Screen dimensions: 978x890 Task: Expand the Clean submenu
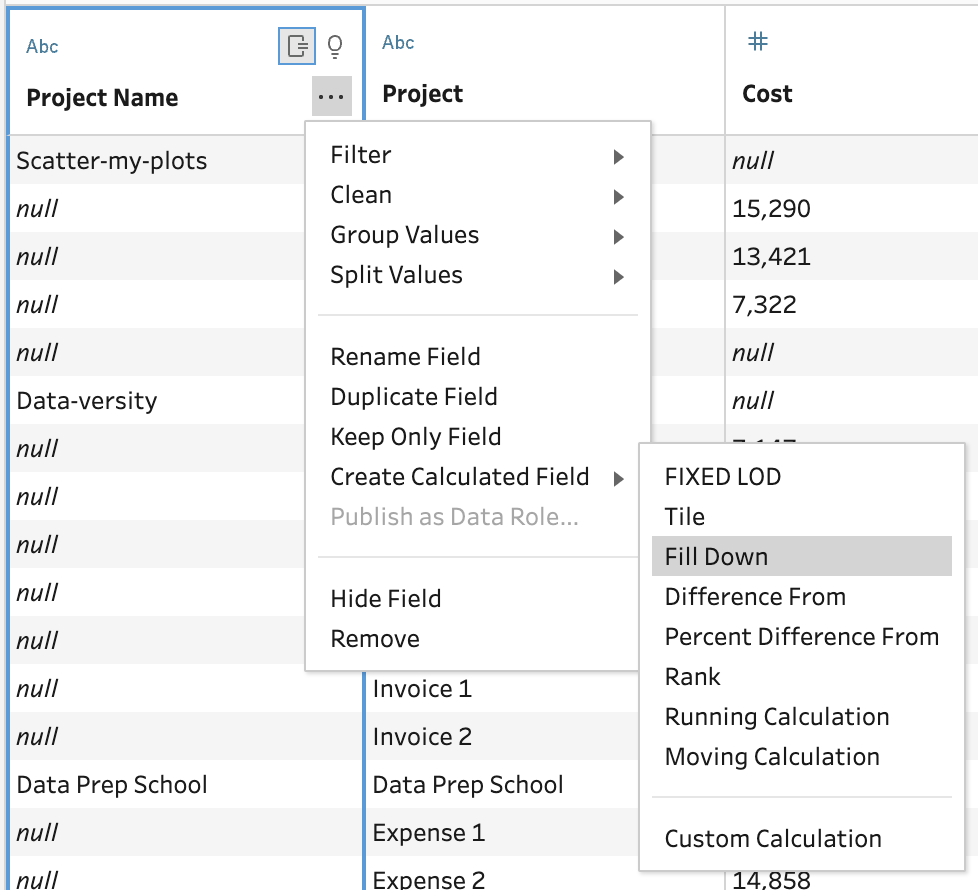(x=360, y=194)
